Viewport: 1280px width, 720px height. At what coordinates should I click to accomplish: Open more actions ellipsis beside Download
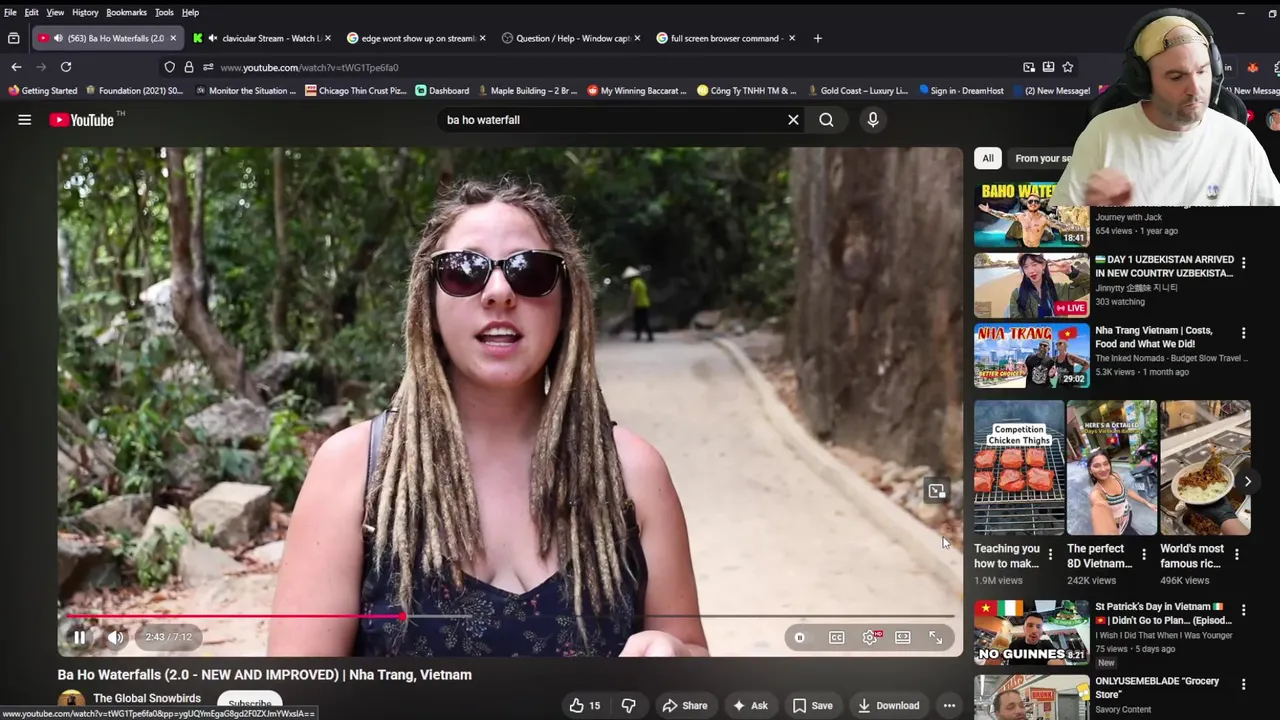click(949, 705)
